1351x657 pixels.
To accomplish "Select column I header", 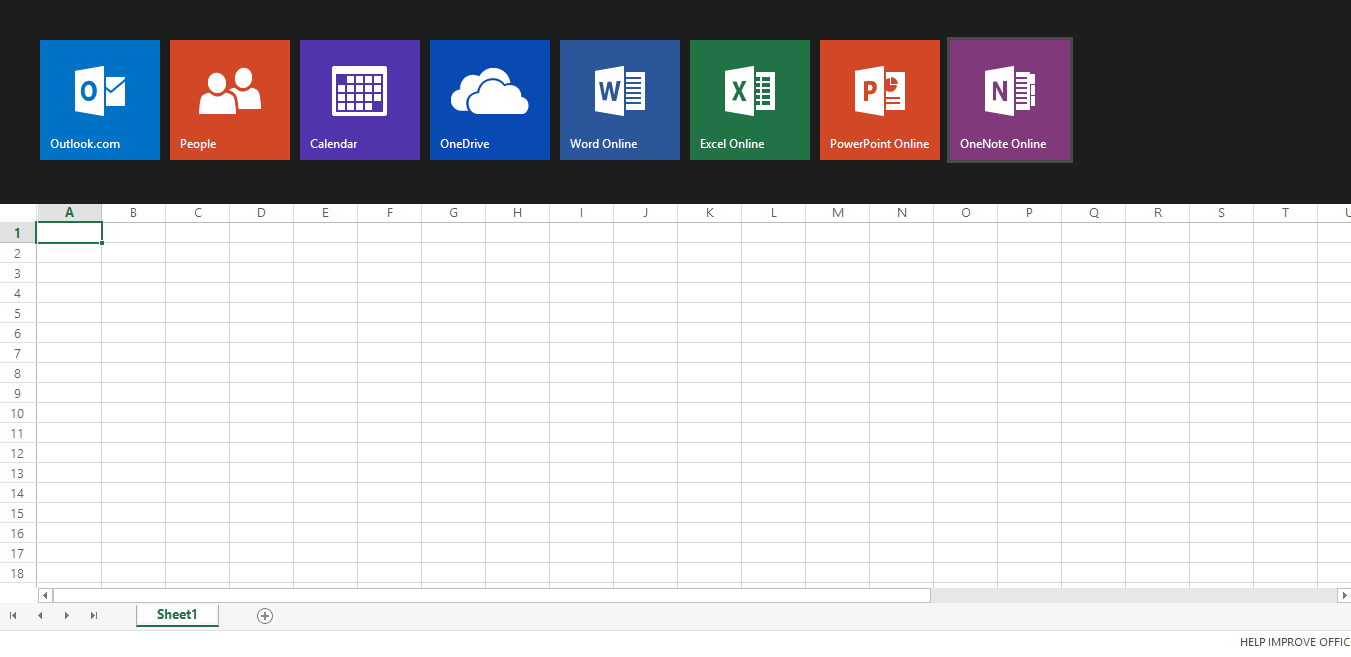I will point(582,213).
